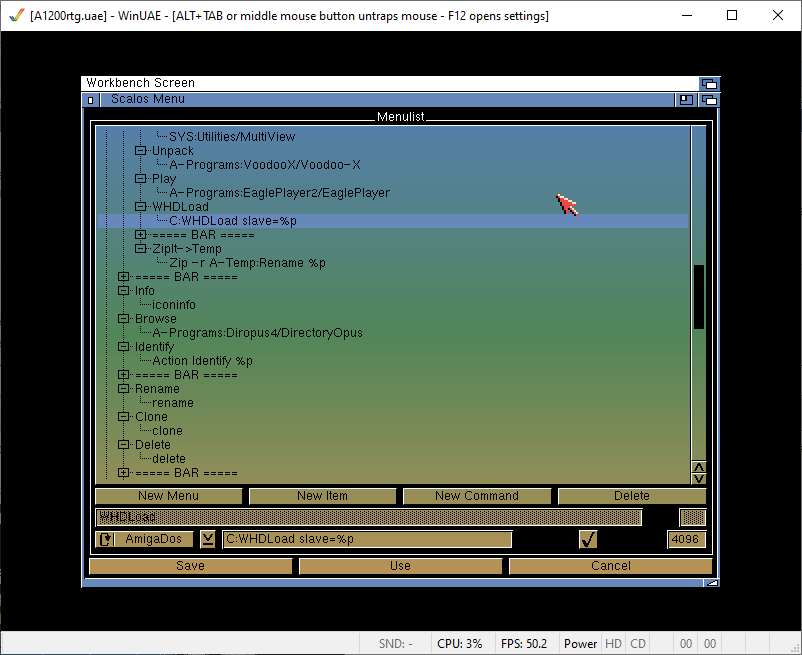Screen dimensions: 802x655
Task: Click the Power indicator in WinUAE status bar
Action: [x=580, y=644]
